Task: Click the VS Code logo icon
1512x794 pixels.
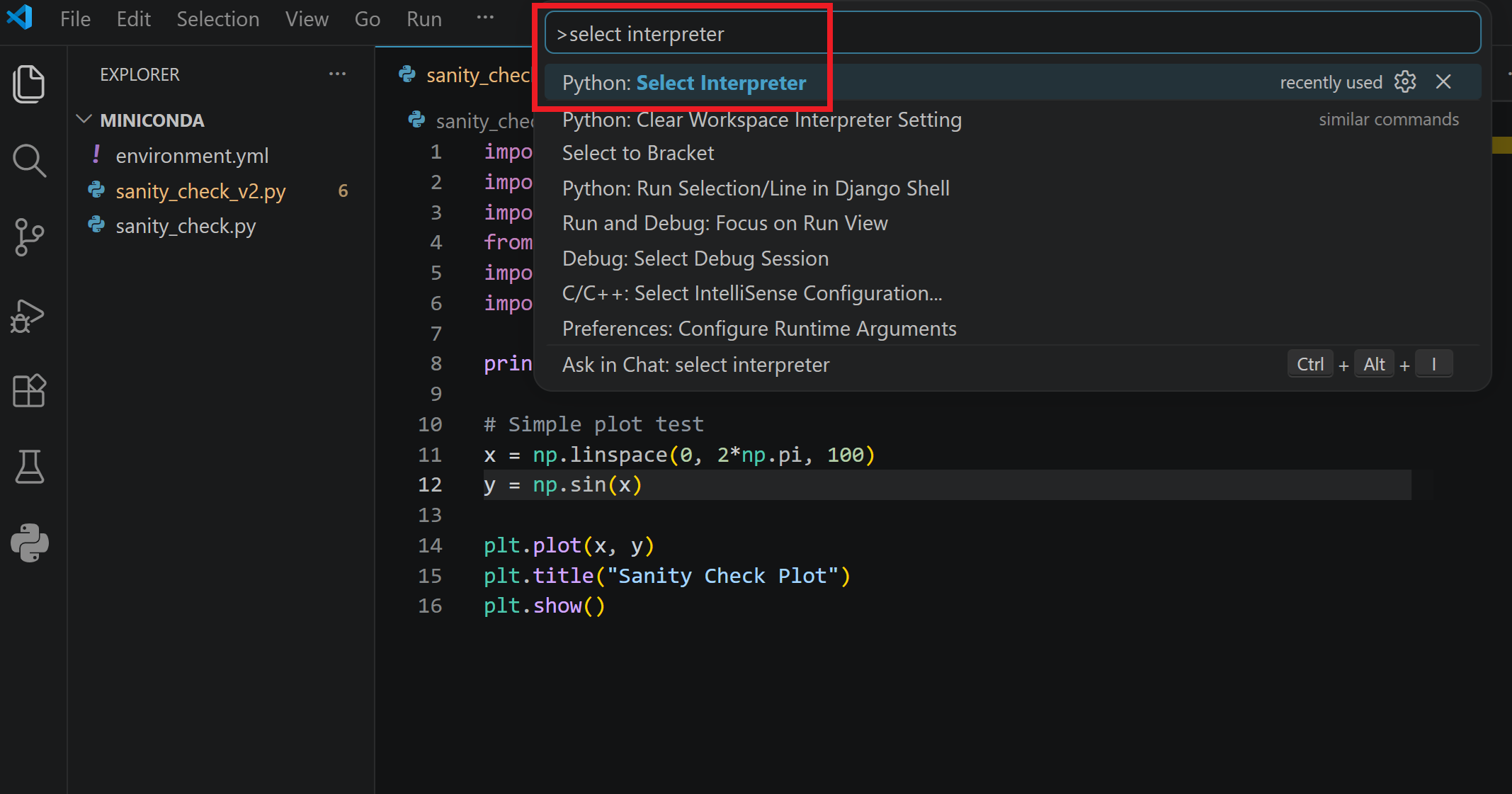Action: click(20, 17)
